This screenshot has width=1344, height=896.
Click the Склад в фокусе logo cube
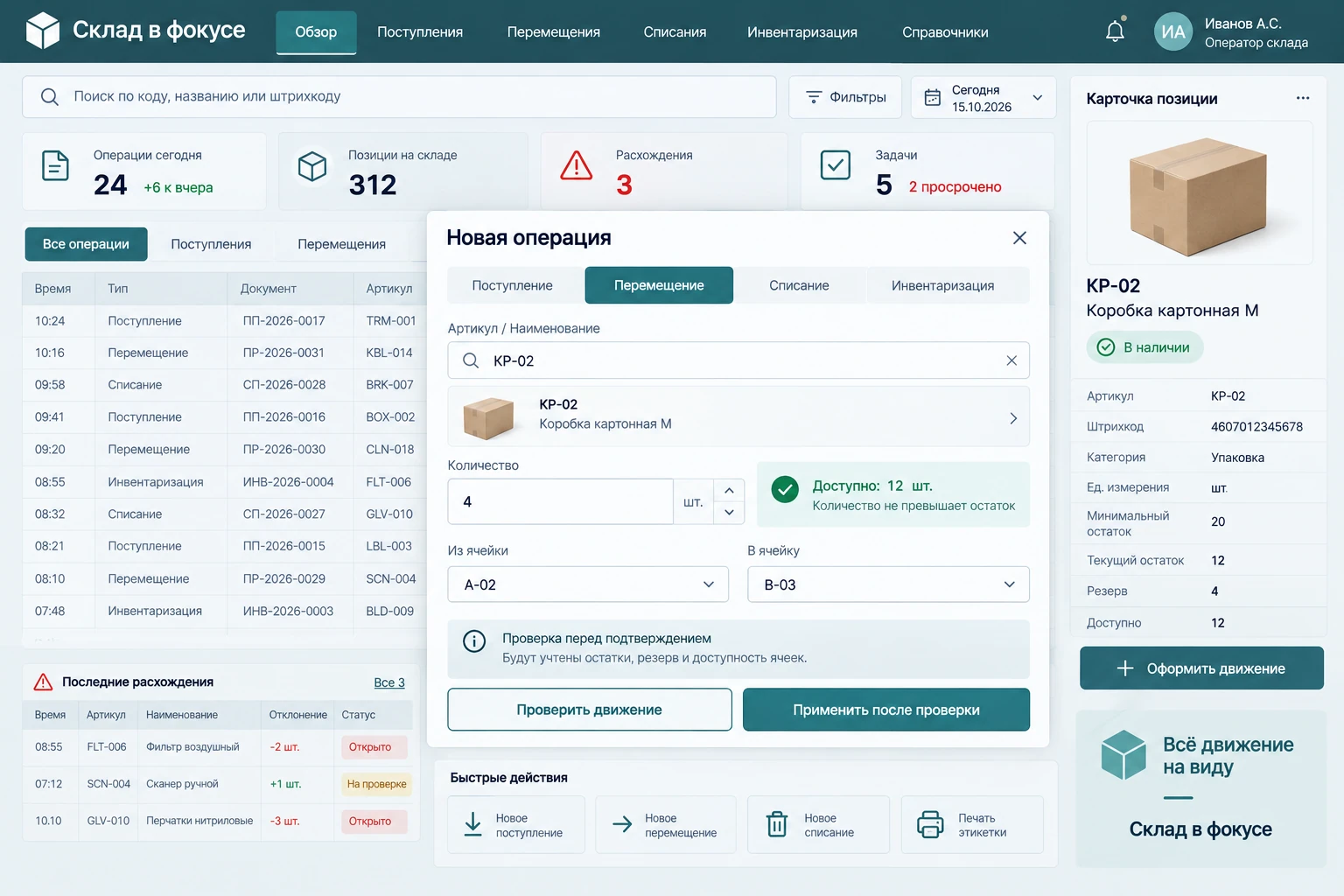pyautogui.click(x=43, y=31)
